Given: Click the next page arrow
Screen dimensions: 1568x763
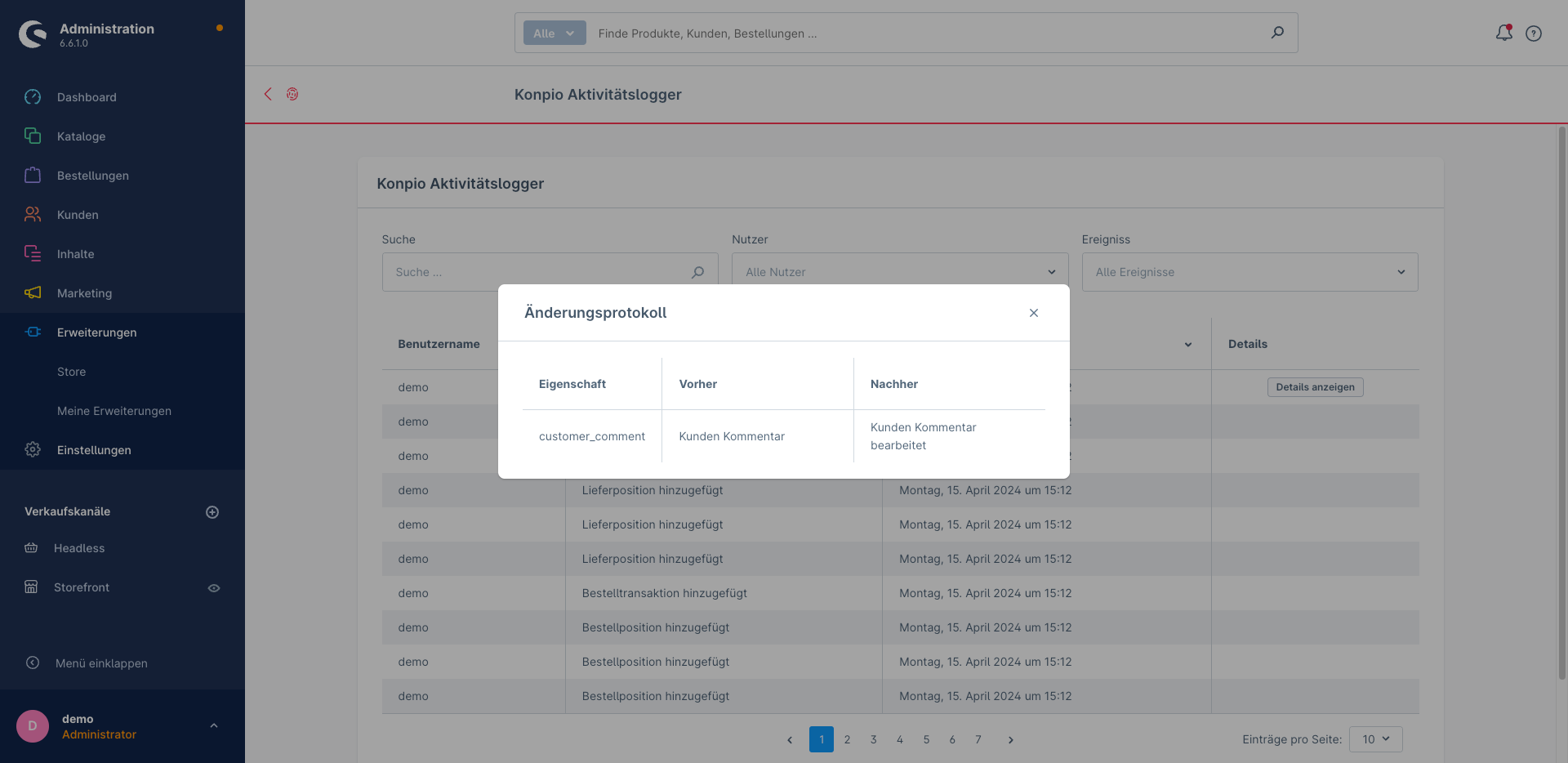Looking at the screenshot, I should coord(1011,740).
